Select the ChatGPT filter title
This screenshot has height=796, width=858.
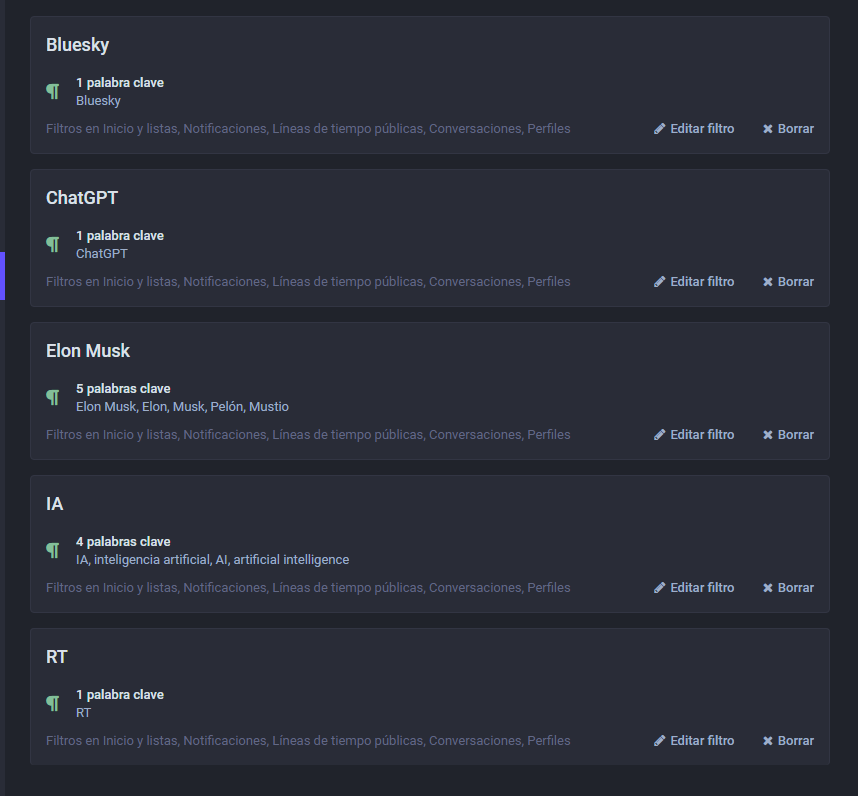(82, 197)
